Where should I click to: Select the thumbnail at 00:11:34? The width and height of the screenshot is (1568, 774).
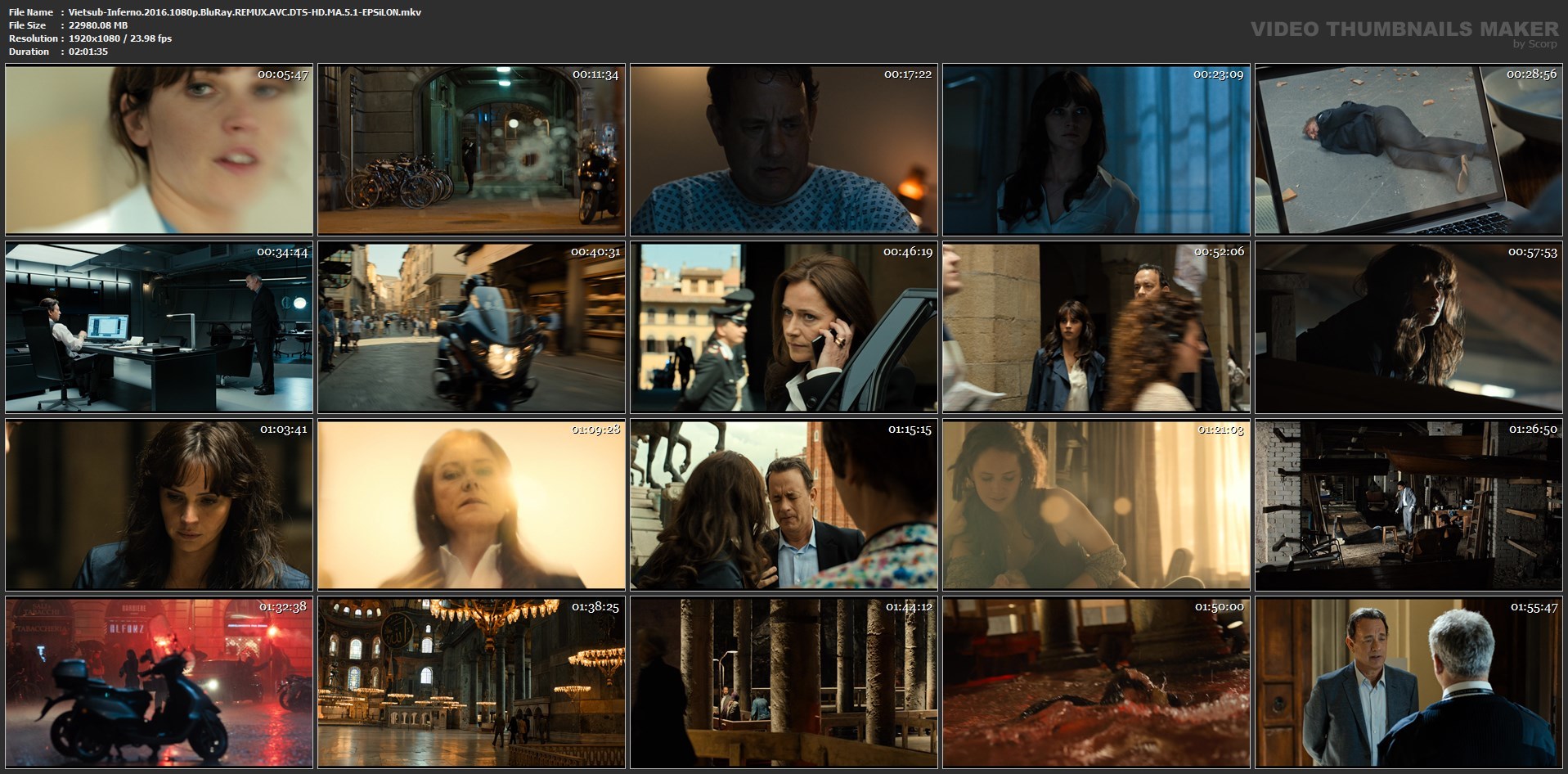pos(471,151)
